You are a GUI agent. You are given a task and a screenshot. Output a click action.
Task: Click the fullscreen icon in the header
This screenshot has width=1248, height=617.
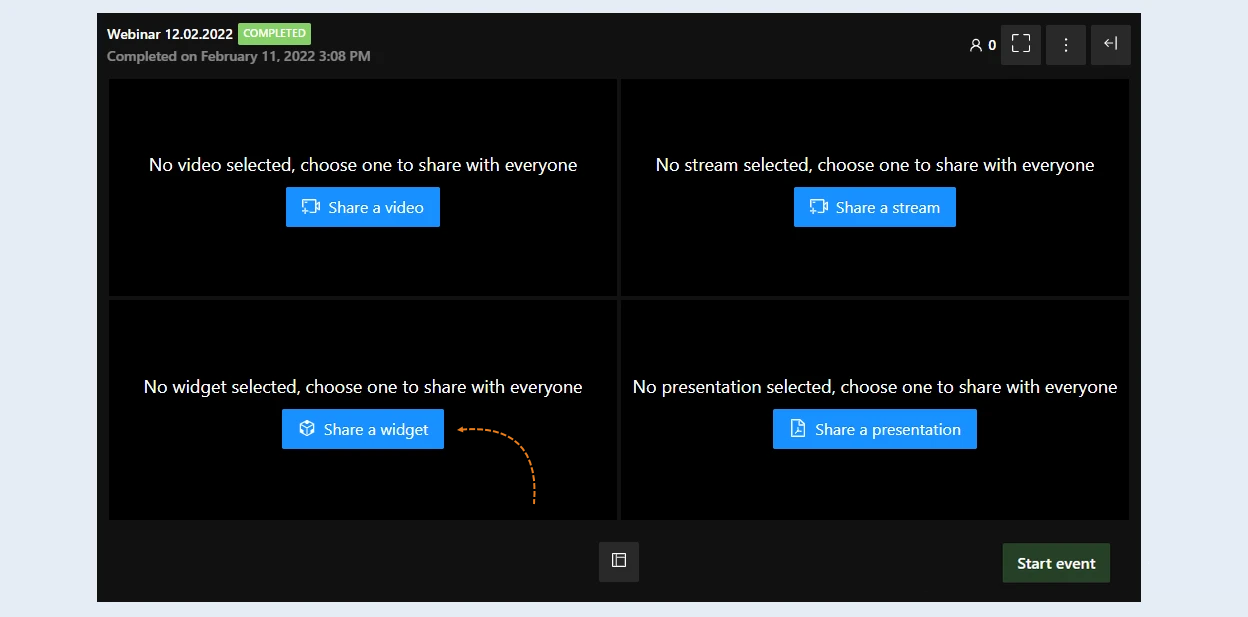(1021, 45)
